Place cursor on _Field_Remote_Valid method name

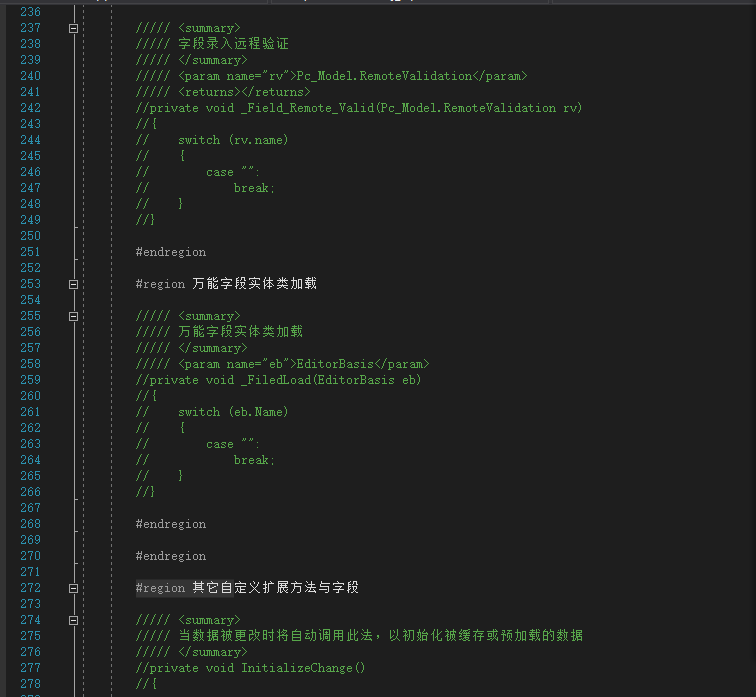pyautogui.click(x=298, y=108)
